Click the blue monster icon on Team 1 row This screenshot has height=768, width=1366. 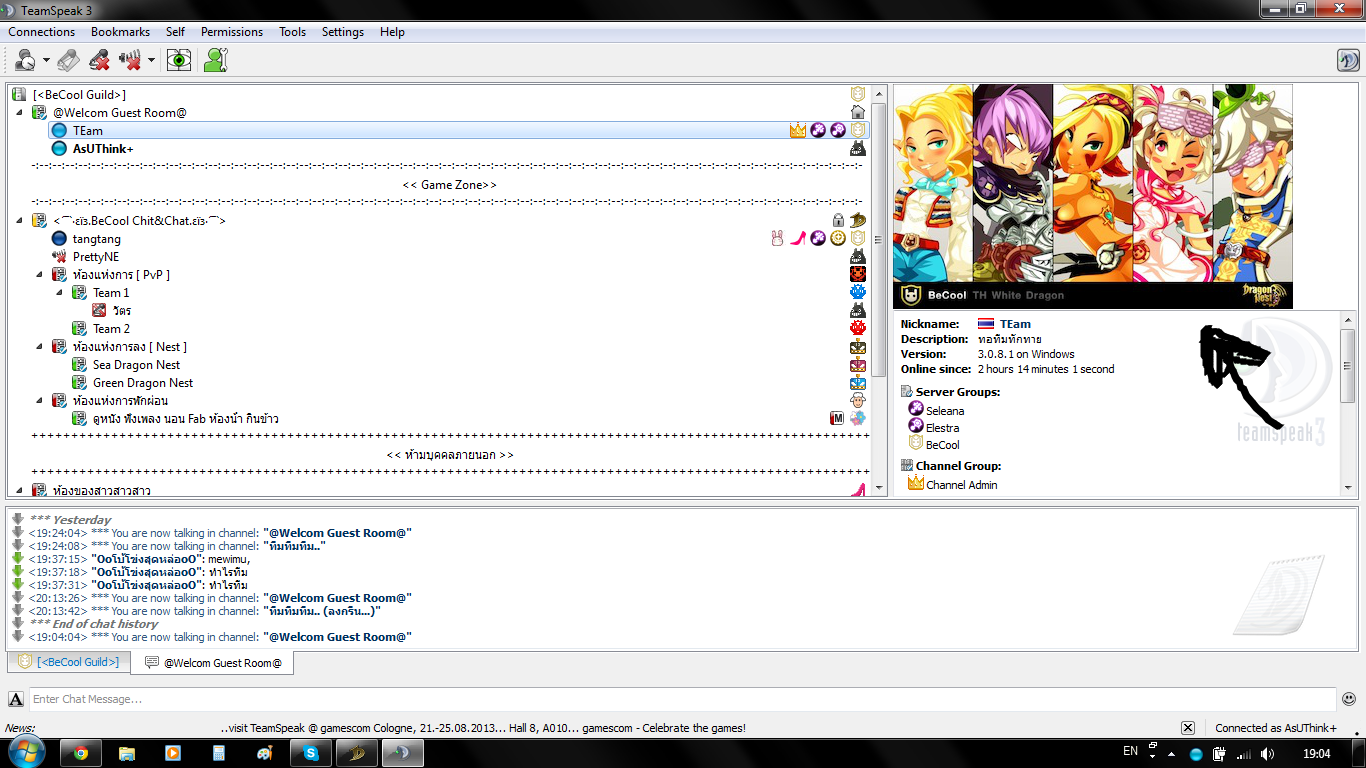(858, 292)
